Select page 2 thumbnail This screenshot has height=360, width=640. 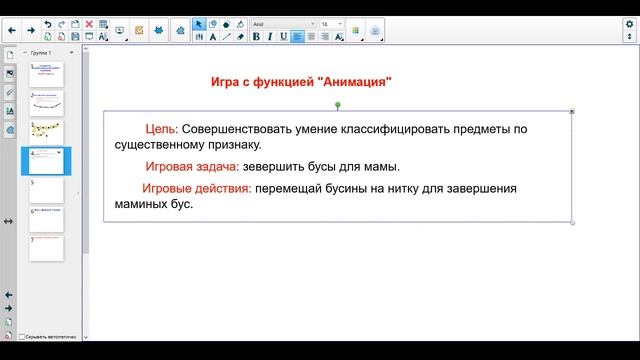(47, 103)
